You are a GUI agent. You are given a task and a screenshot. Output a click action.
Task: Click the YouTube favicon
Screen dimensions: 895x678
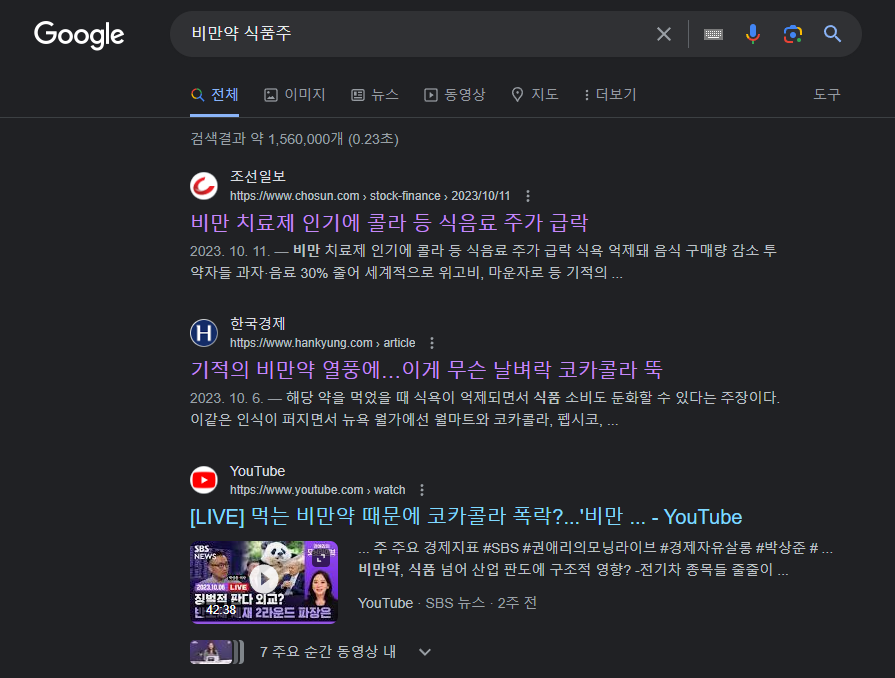[204, 480]
